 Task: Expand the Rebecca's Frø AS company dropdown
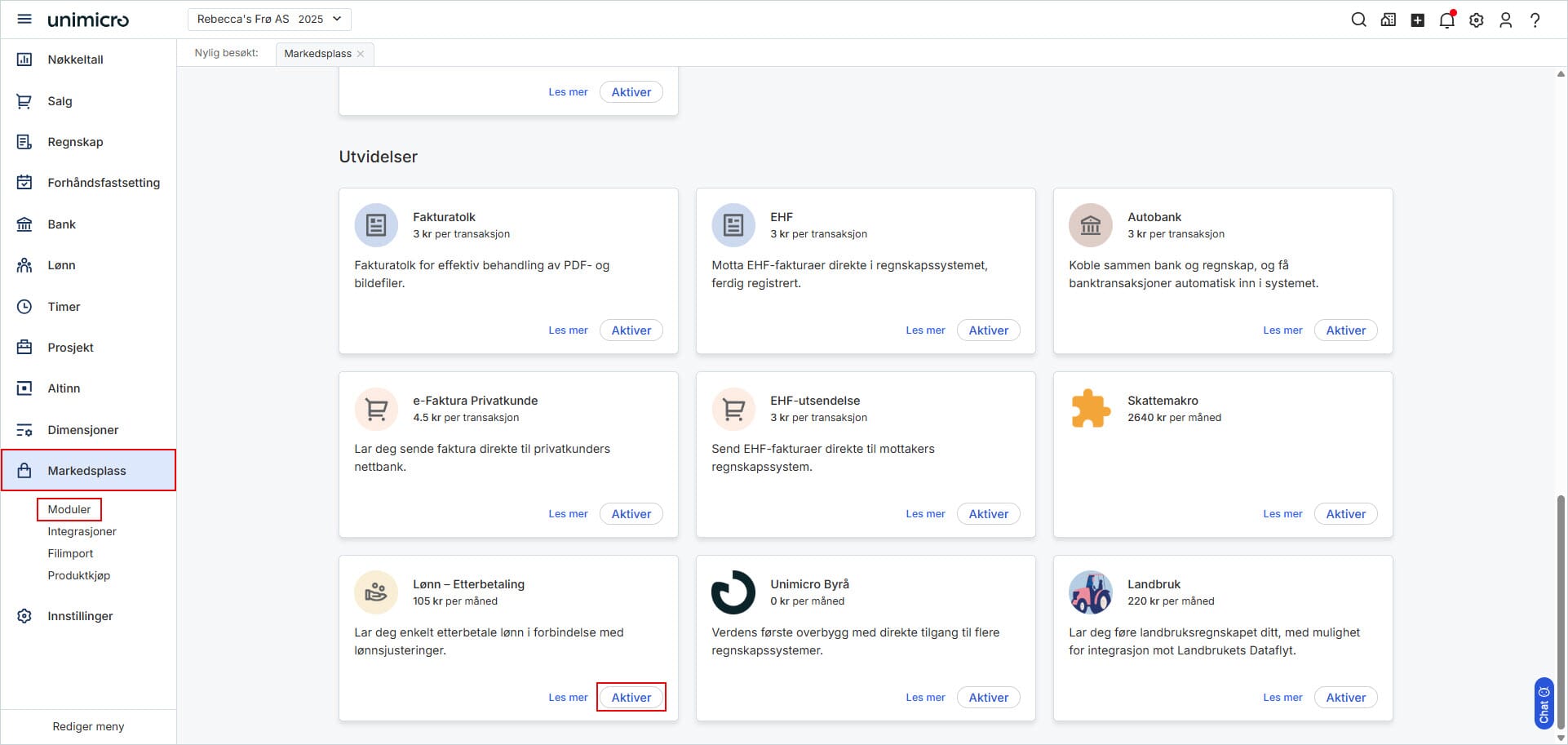coord(269,19)
